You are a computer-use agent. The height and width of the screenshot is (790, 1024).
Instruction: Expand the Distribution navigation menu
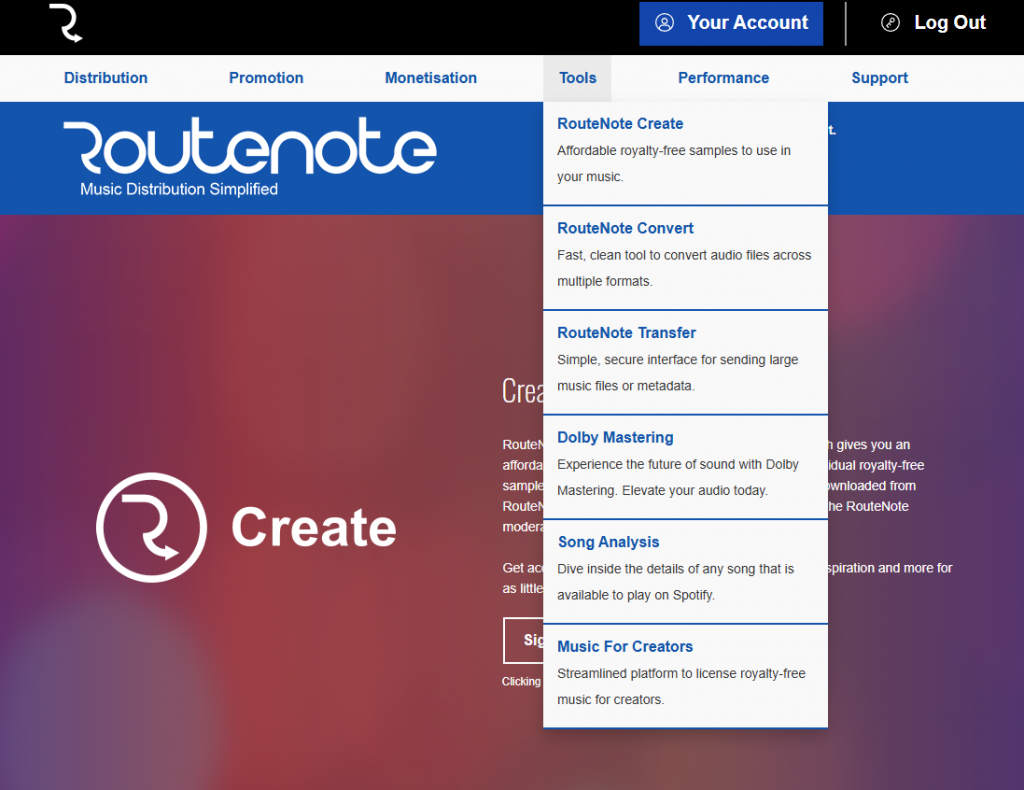pos(106,78)
